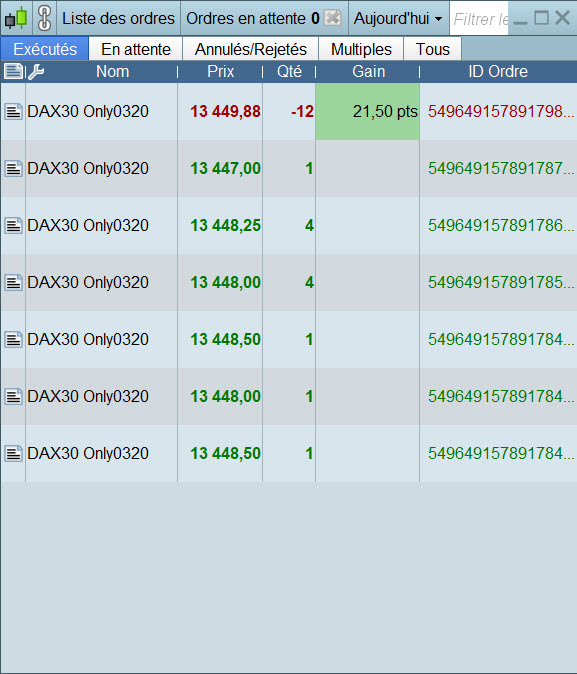The width and height of the screenshot is (577, 674).
Task: Select the 21,50 pts gain cell
Action: [368, 111]
